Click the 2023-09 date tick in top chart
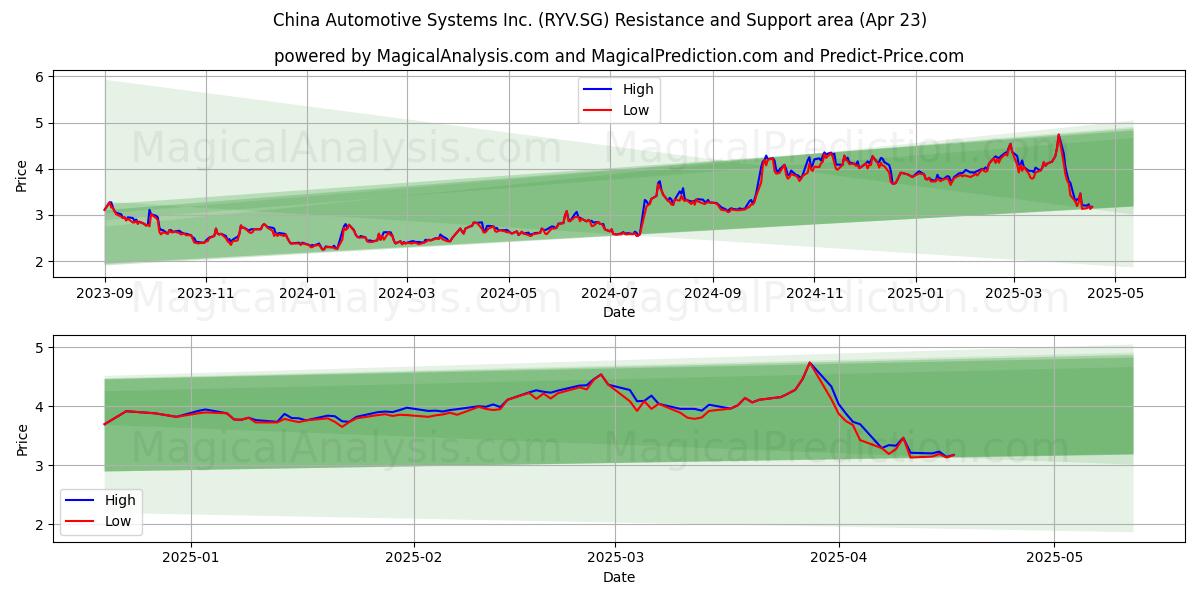Viewport: 1200px width, 600px height. (x=105, y=294)
